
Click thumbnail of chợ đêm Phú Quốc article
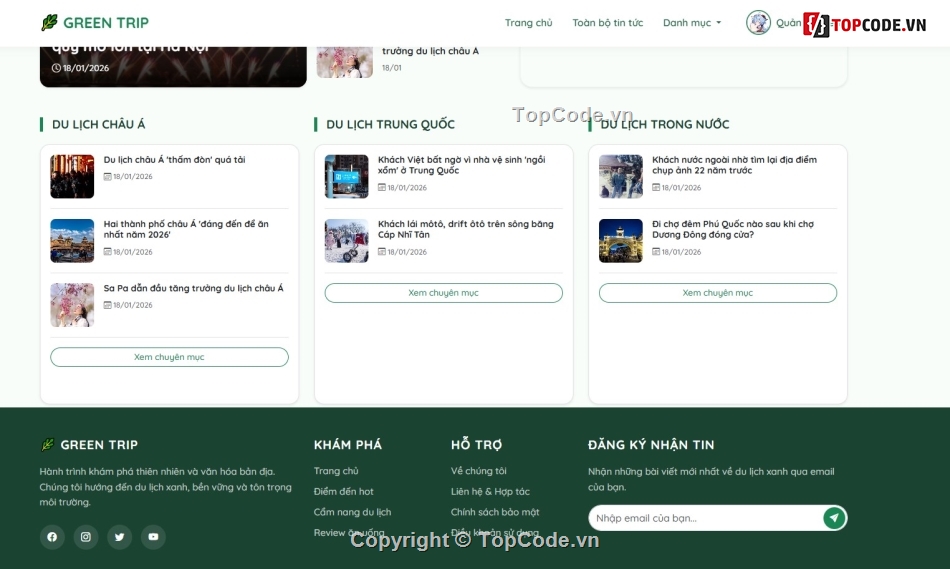[x=621, y=241]
